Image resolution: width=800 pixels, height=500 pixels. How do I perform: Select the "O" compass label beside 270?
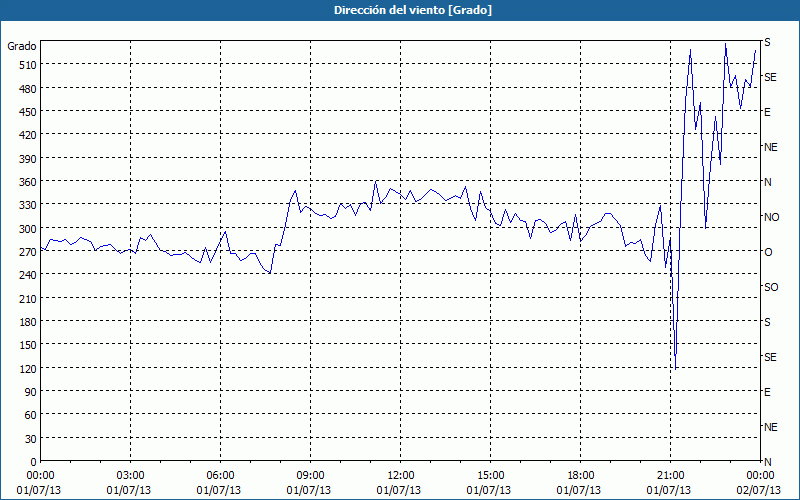[x=768, y=252]
